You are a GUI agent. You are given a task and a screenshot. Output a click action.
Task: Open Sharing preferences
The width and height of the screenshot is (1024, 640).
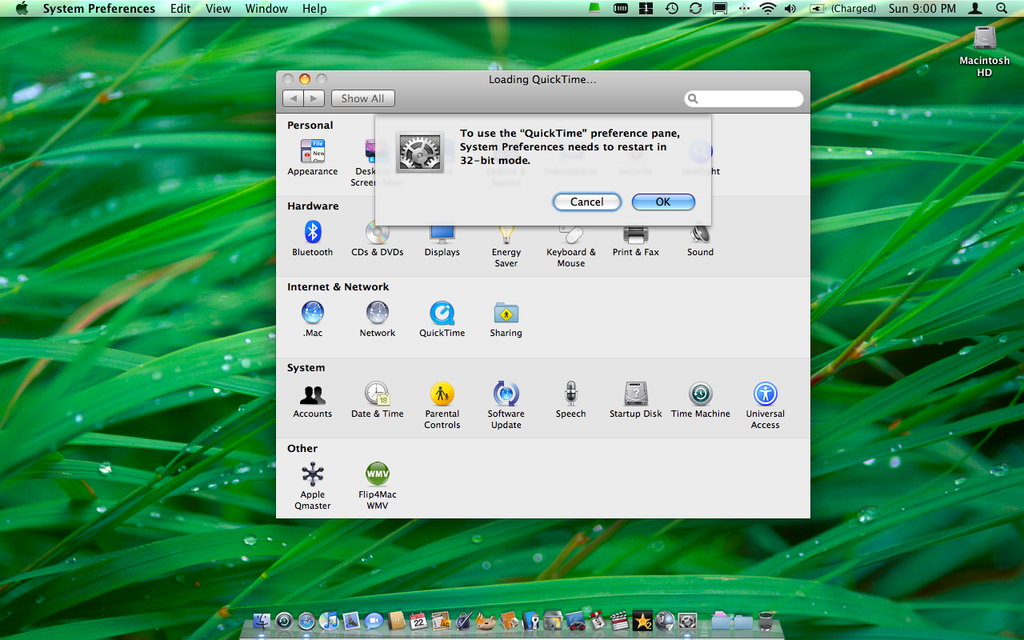[506, 319]
